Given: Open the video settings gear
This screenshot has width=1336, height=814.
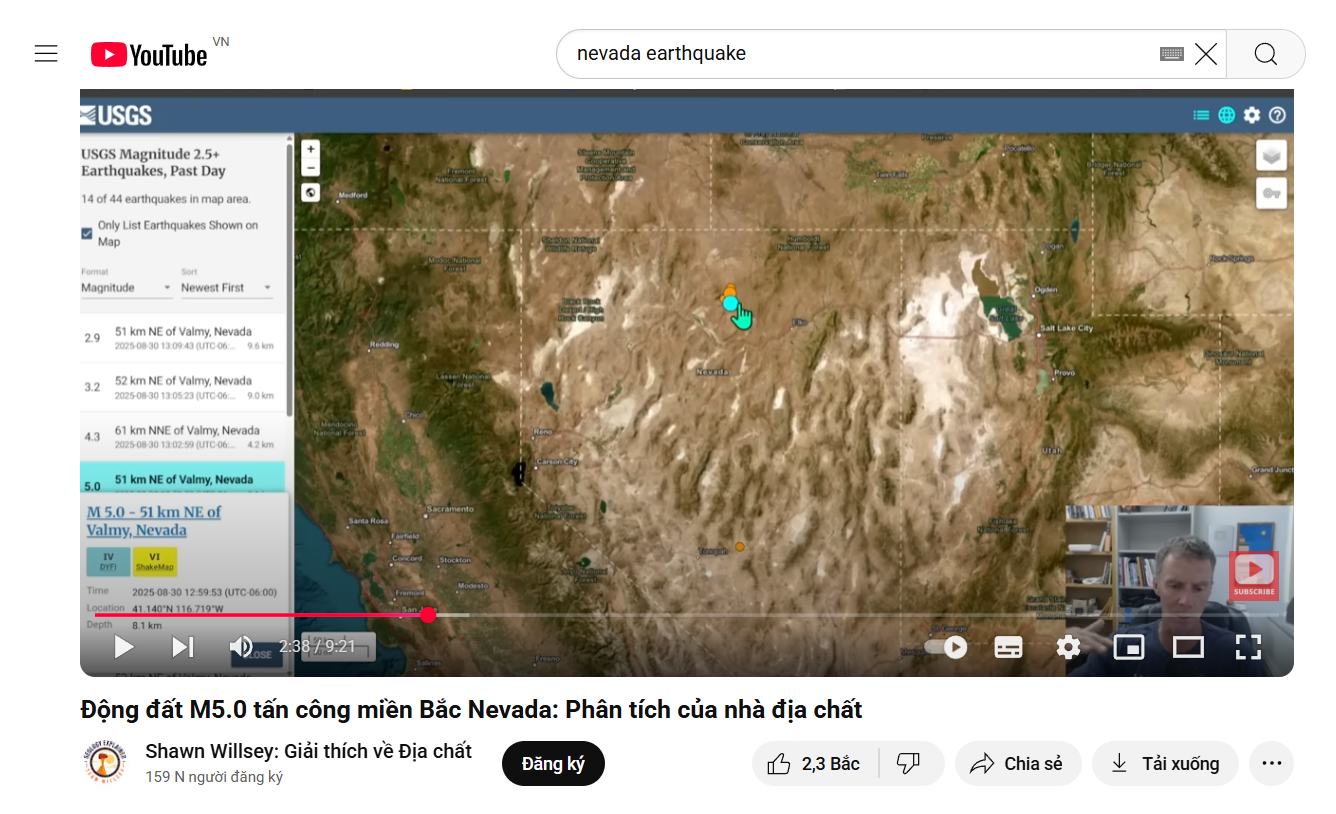Looking at the screenshot, I should 1068,647.
